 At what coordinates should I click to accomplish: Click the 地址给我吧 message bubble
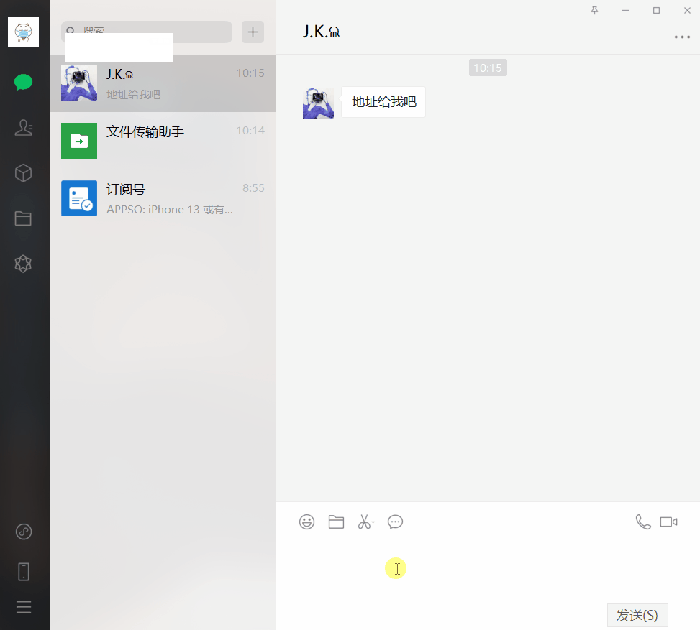pos(384,102)
